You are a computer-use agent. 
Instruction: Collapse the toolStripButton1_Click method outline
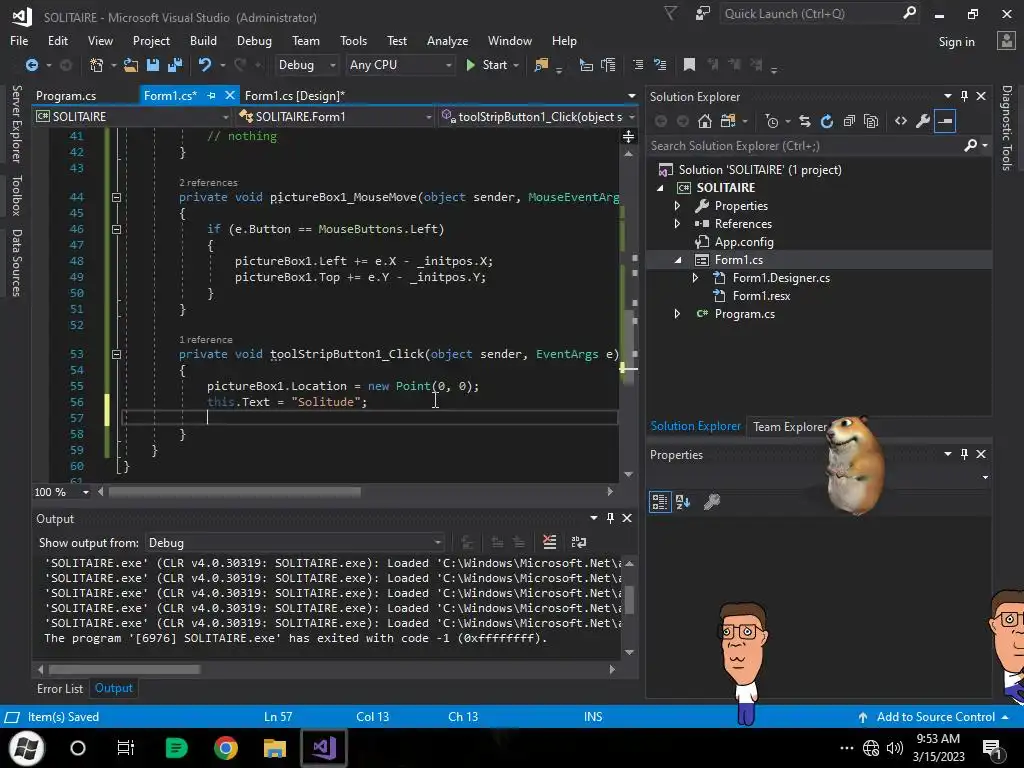[x=116, y=354]
